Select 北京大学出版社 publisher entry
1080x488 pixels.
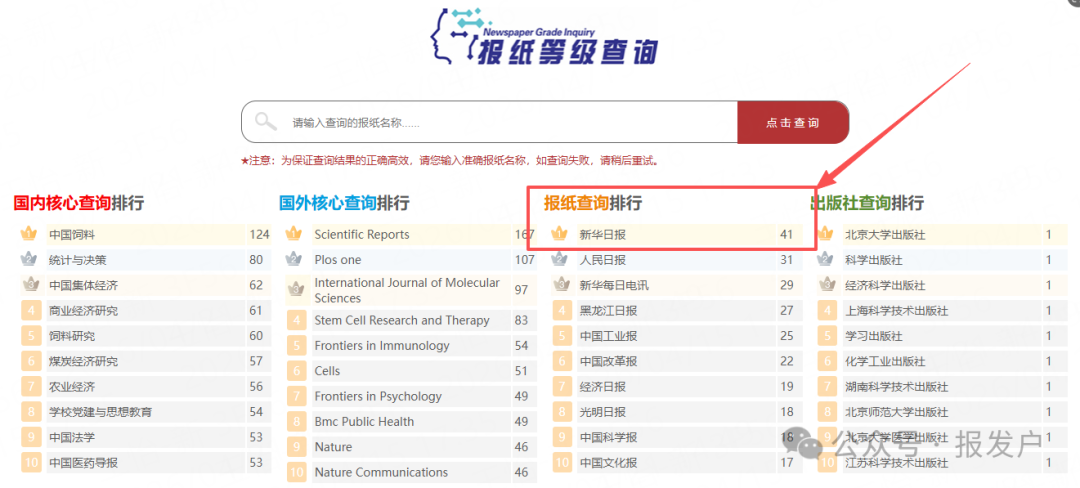click(x=885, y=235)
